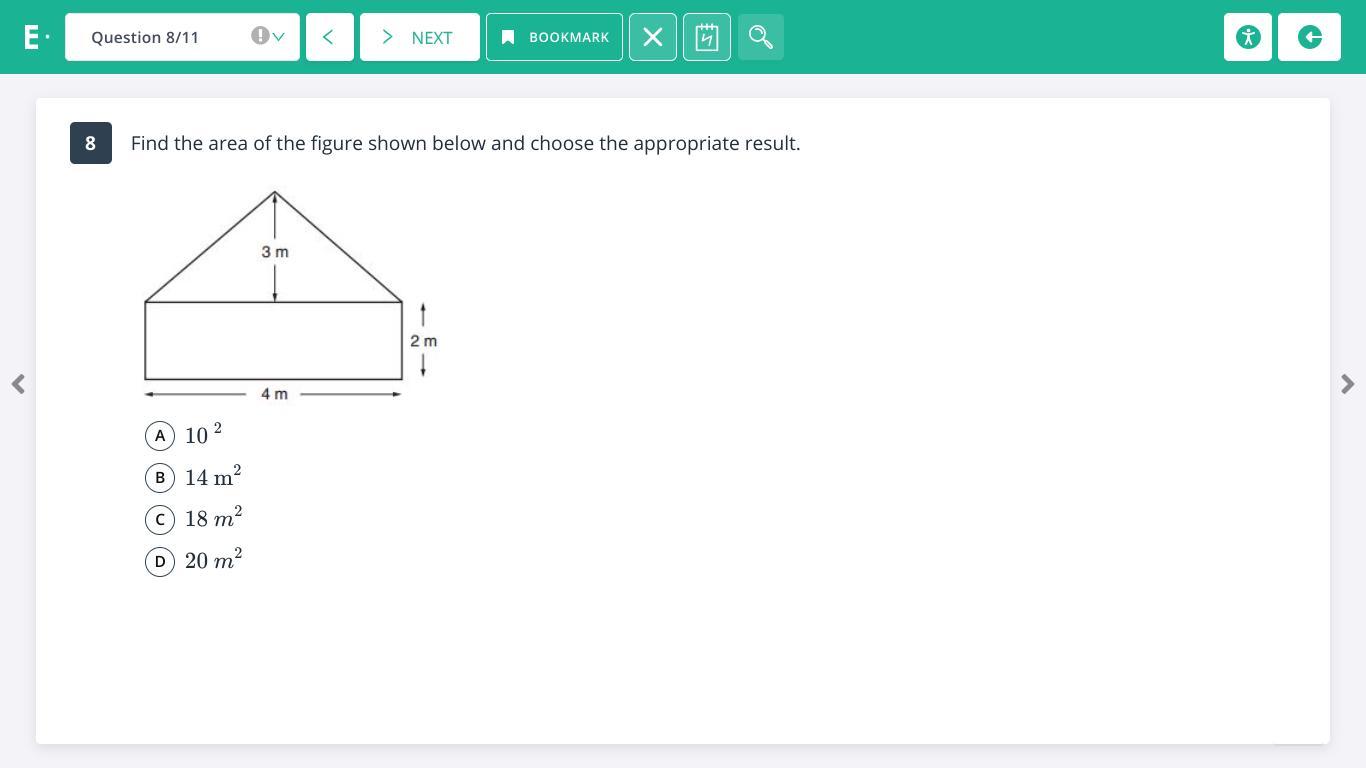Click left side page navigation arrow
The height and width of the screenshot is (768, 1366).
(18, 384)
